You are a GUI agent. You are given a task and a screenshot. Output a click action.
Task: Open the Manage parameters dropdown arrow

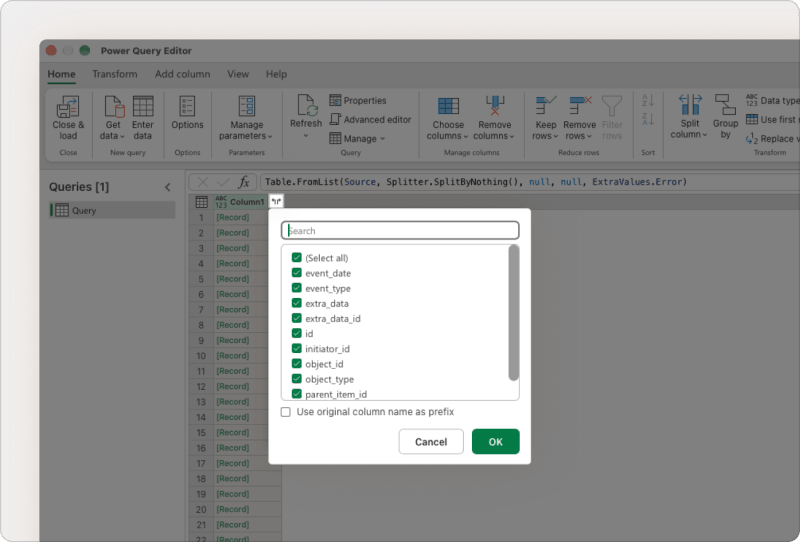270,136
